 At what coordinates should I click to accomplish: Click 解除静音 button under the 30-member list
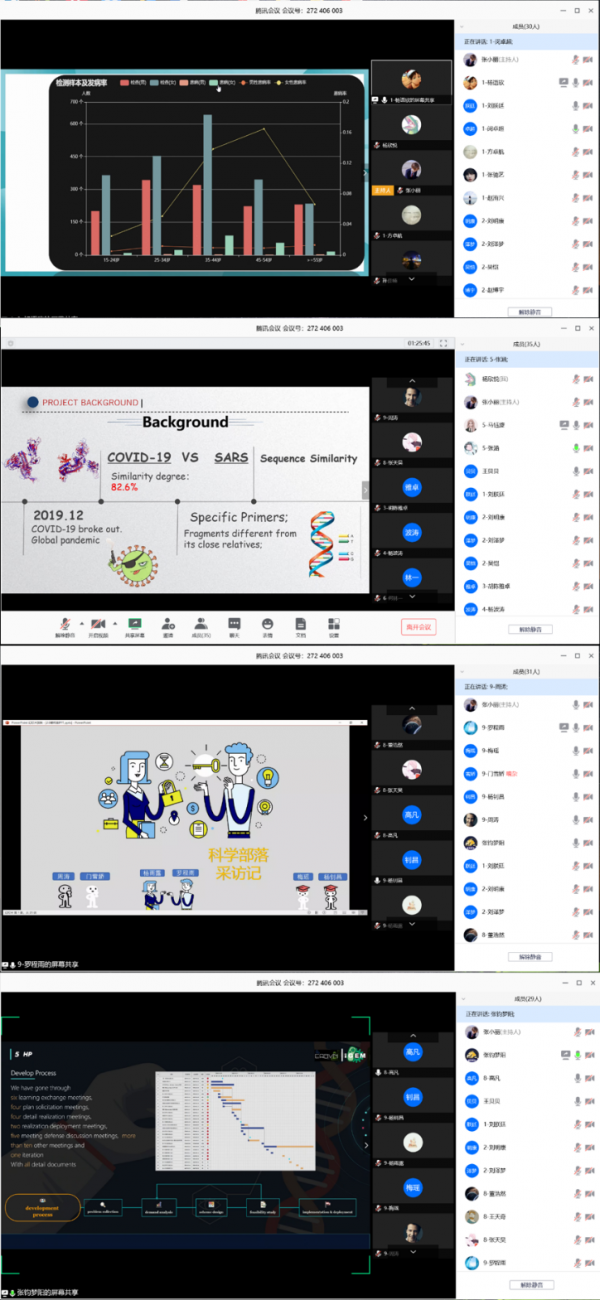[x=528, y=312]
